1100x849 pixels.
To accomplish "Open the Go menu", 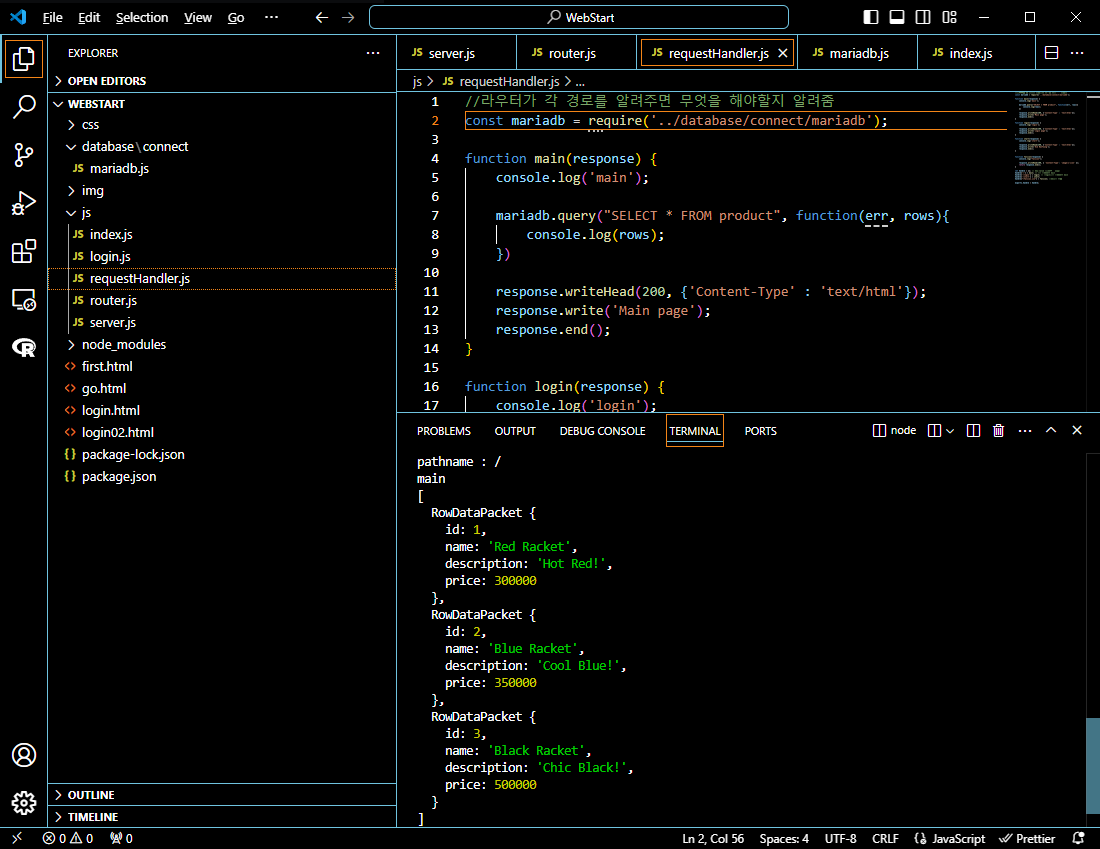I will click(x=236, y=18).
